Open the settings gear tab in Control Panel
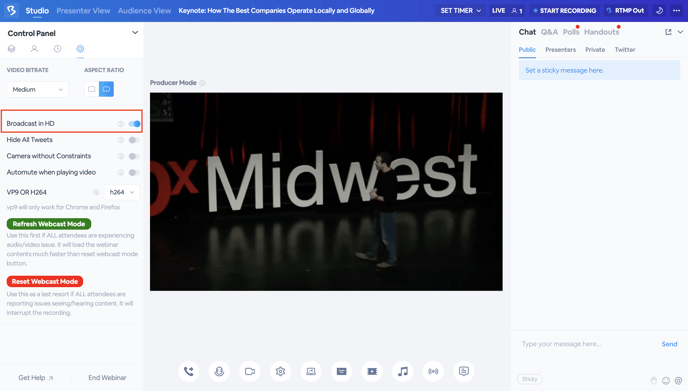This screenshot has height=391, width=688. point(80,49)
